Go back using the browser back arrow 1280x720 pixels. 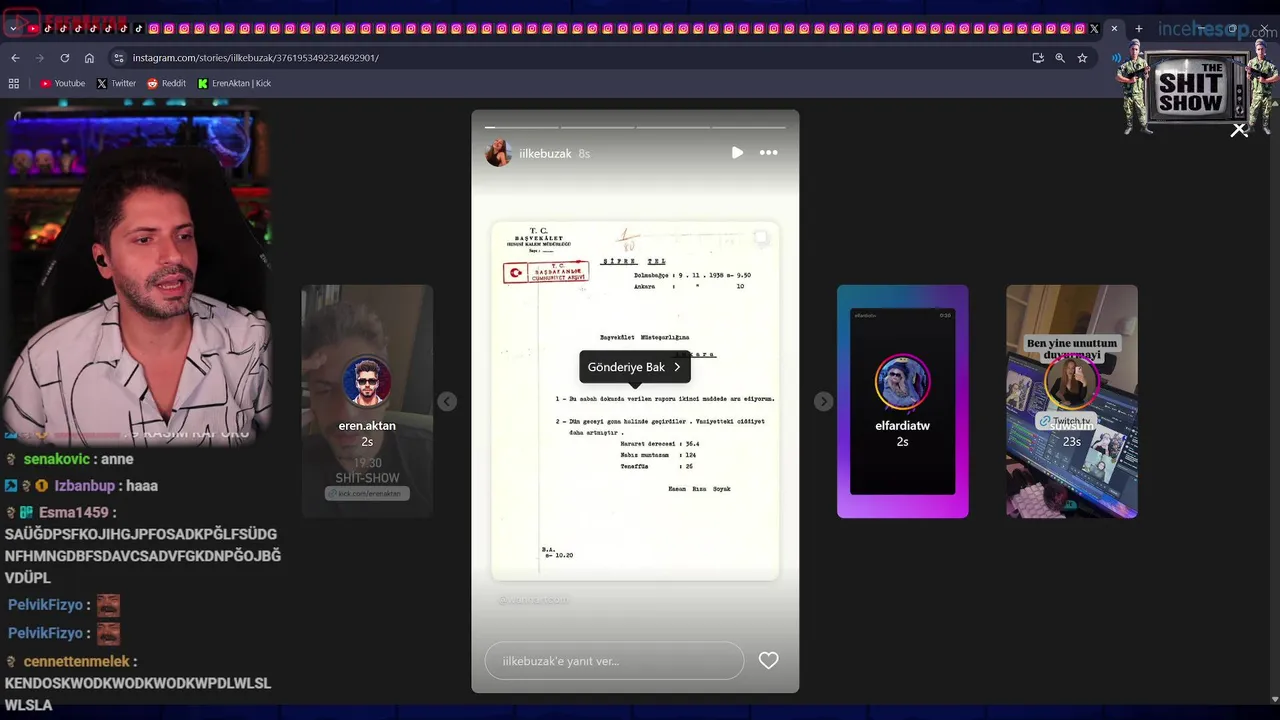click(x=15, y=58)
